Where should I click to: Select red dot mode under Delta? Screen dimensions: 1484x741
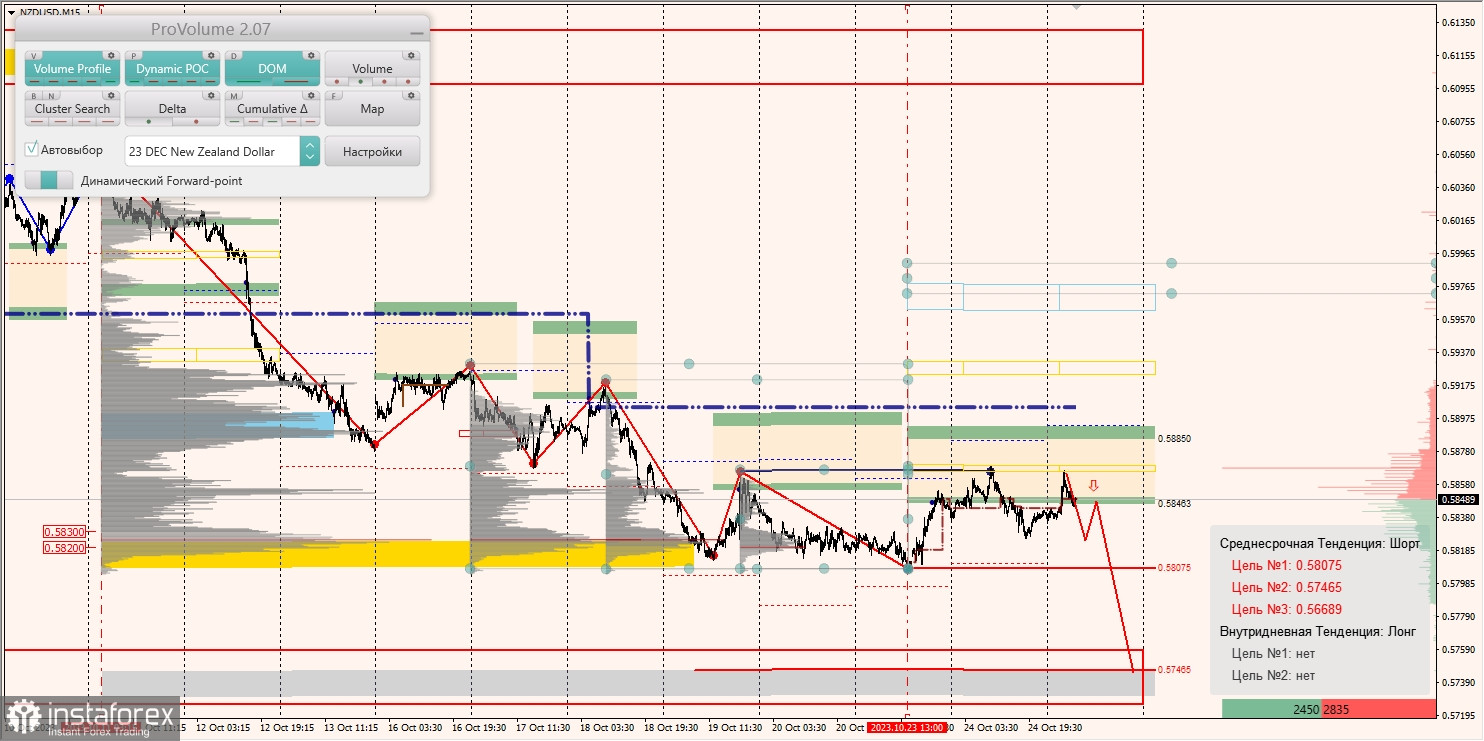[x=196, y=121]
